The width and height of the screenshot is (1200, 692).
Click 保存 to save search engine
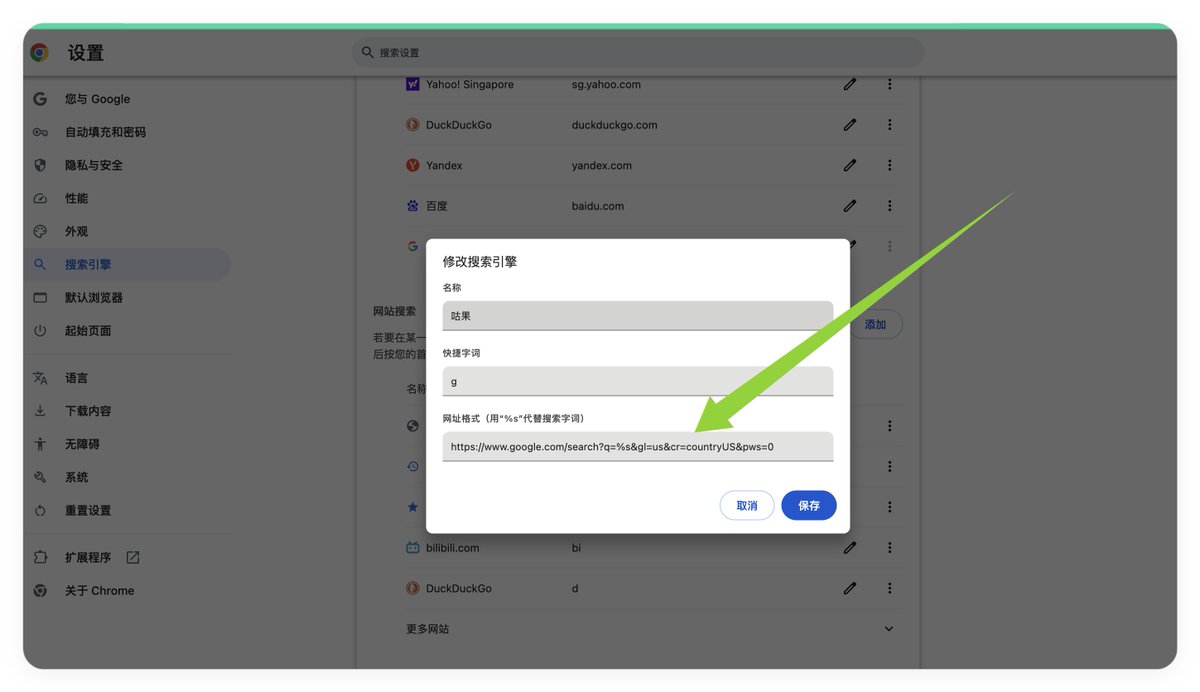(809, 505)
